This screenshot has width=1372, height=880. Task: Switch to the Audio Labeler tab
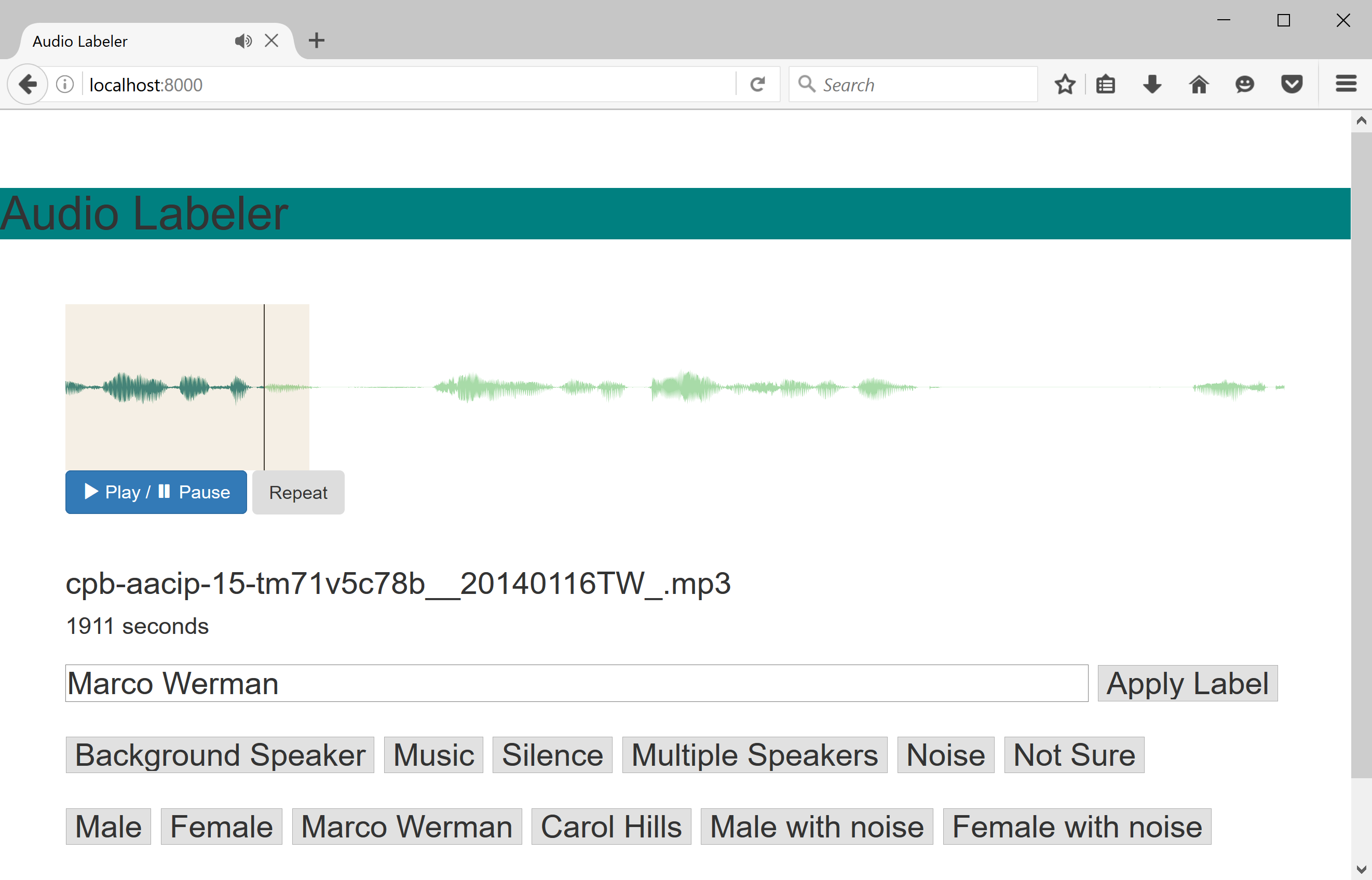pos(114,40)
